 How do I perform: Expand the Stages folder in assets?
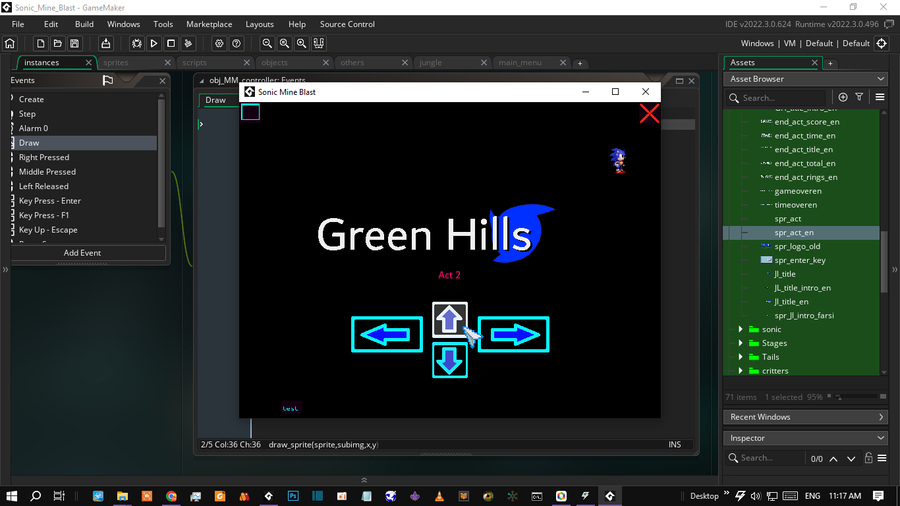point(740,343)
